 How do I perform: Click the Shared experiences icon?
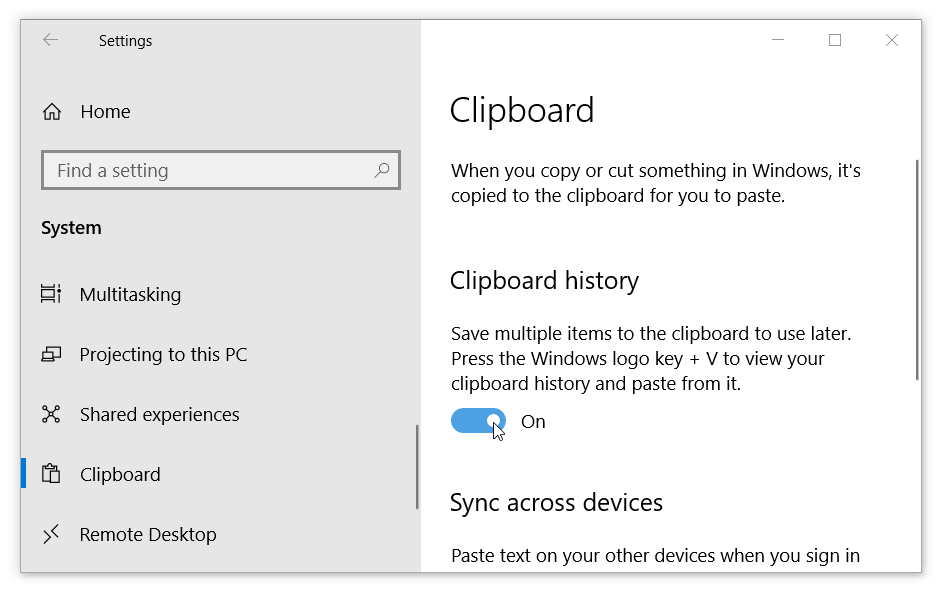(51, 414)
